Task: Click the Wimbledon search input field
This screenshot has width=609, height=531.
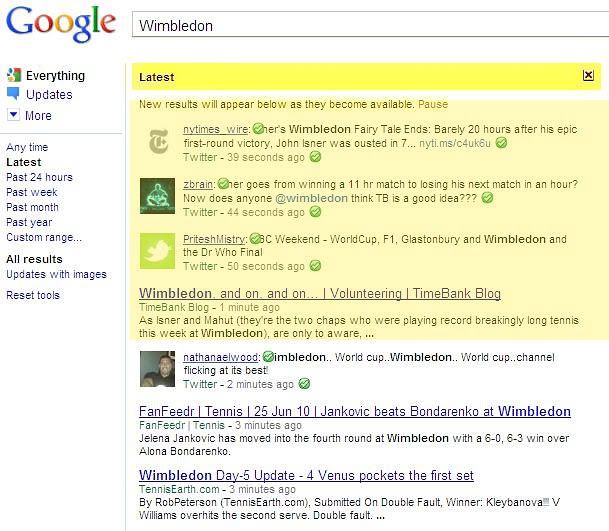Action: [x=370, y=26]
